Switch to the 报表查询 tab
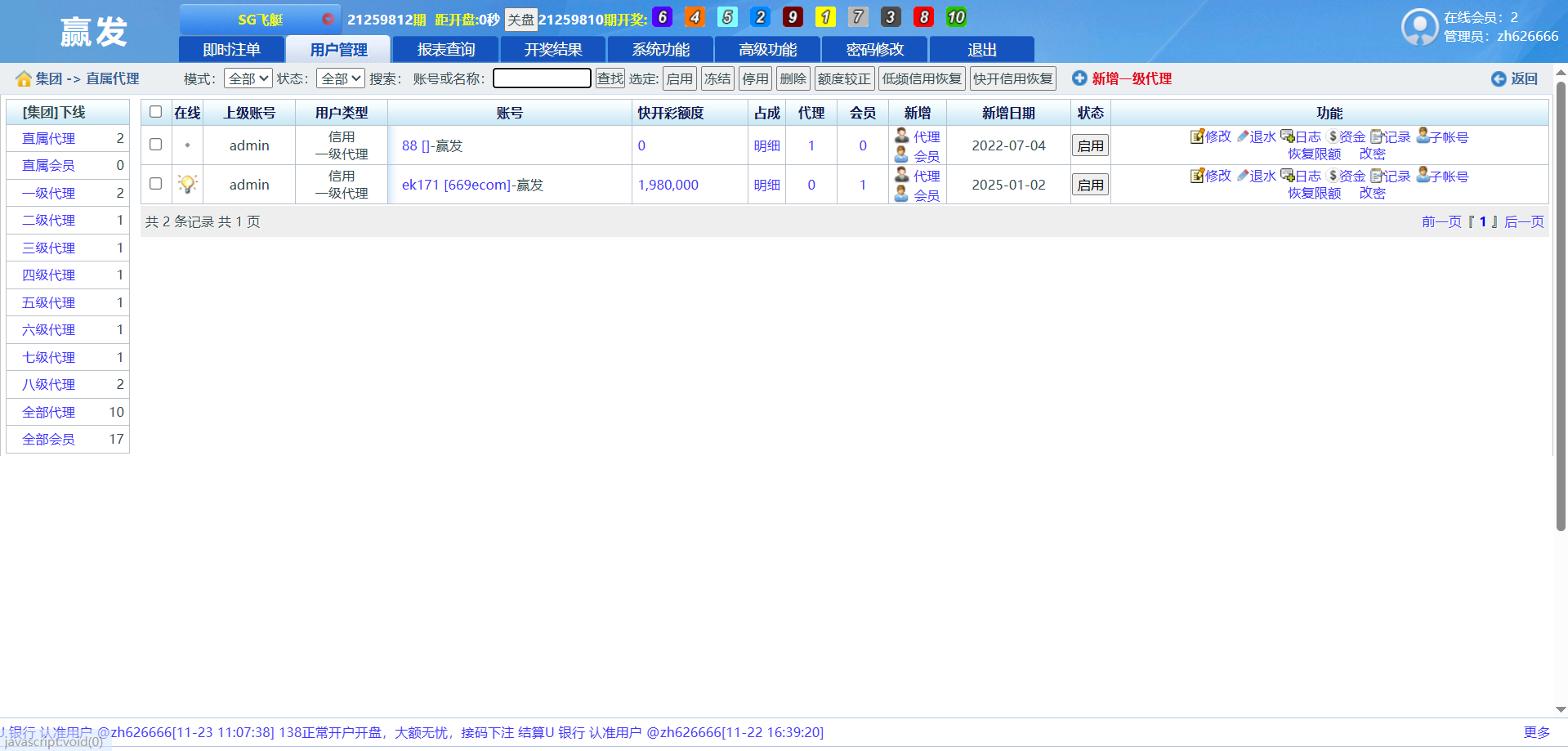This screenshot has width=1568, height=751. pos(446,50)
